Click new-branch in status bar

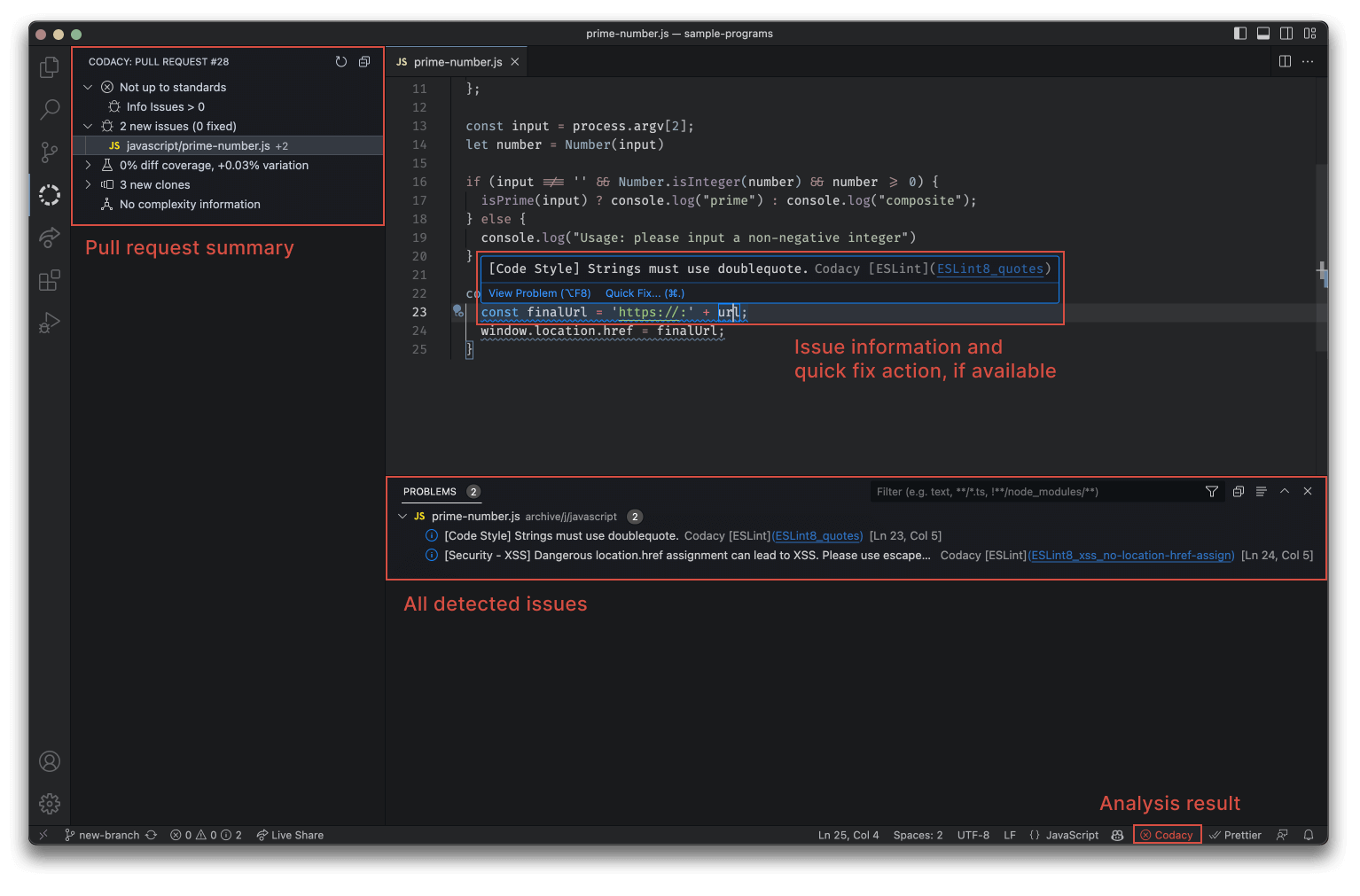pos(102,835)
